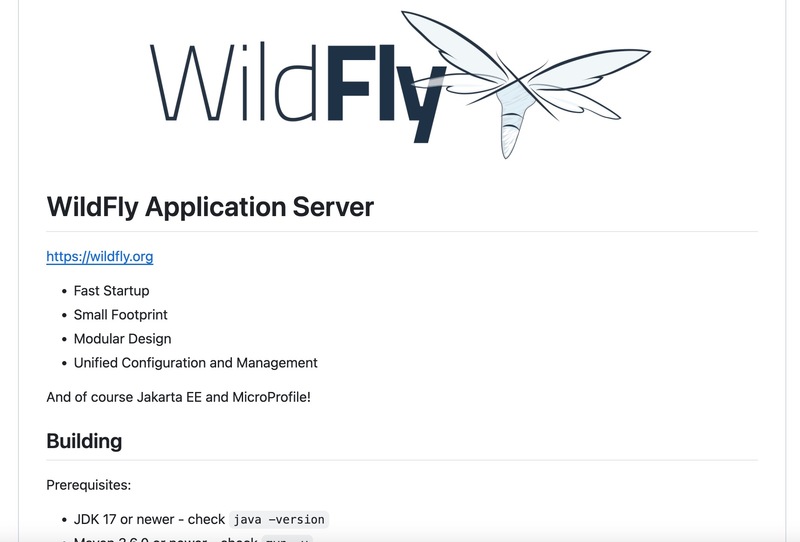Click the Prerequisites: label
The image size is (800, 542).
89,484
